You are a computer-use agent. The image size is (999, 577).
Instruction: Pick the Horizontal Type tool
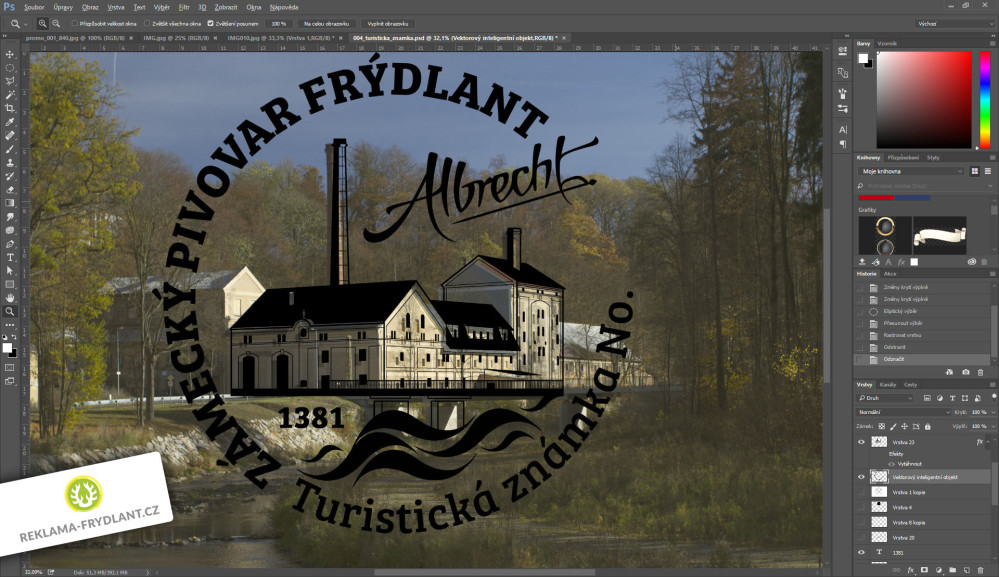click(x=10, y=257)
